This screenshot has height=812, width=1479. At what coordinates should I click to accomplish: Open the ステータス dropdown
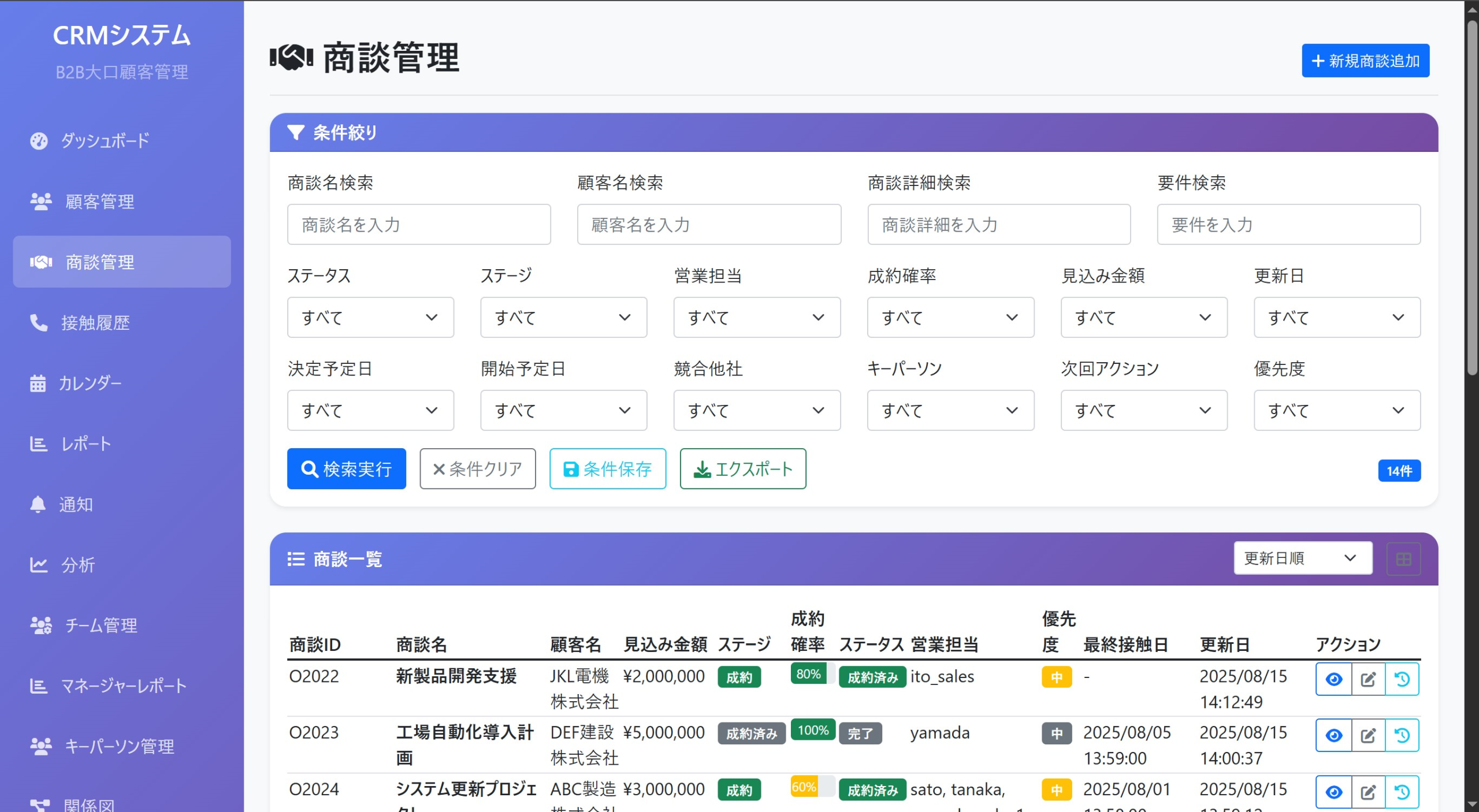click(370, 317)
